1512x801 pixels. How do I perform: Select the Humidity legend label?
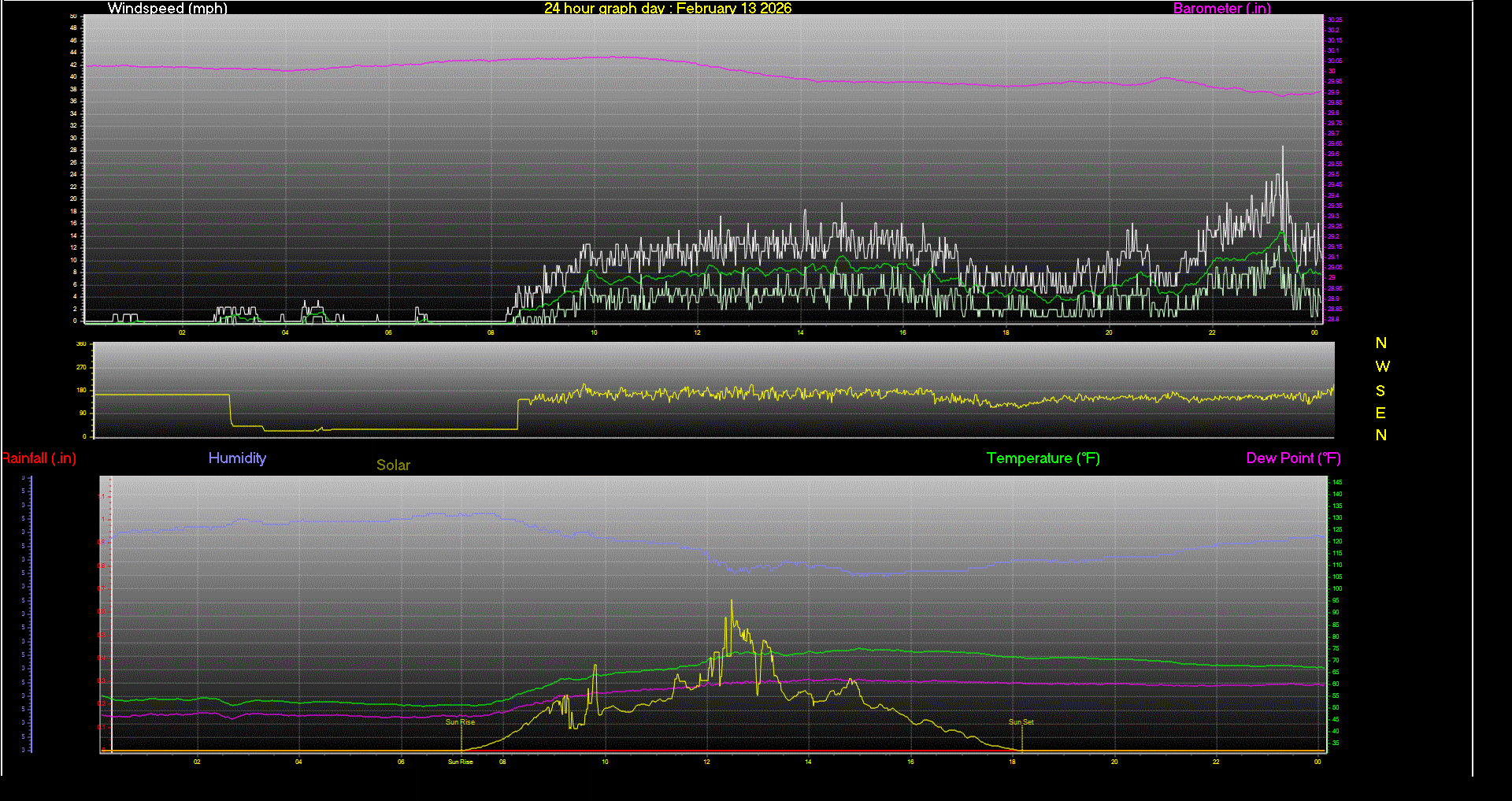point(237,458)
